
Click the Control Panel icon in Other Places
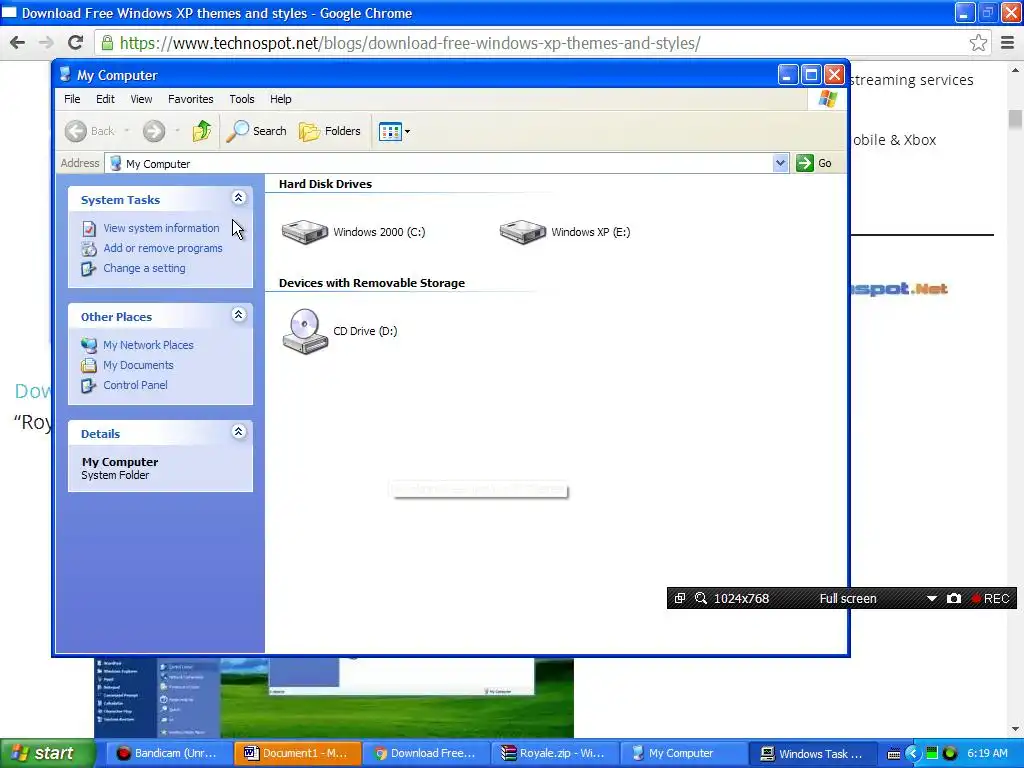pos(89,385)
